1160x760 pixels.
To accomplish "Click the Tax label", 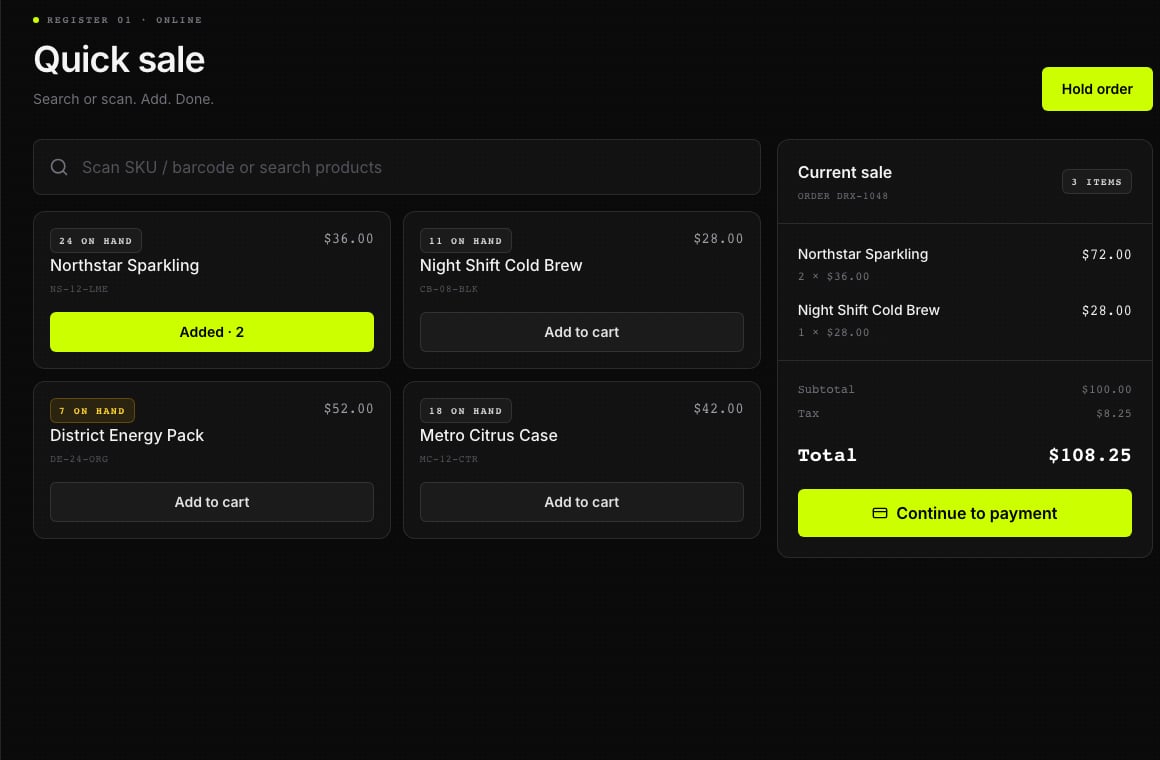I will coord(809,414).
